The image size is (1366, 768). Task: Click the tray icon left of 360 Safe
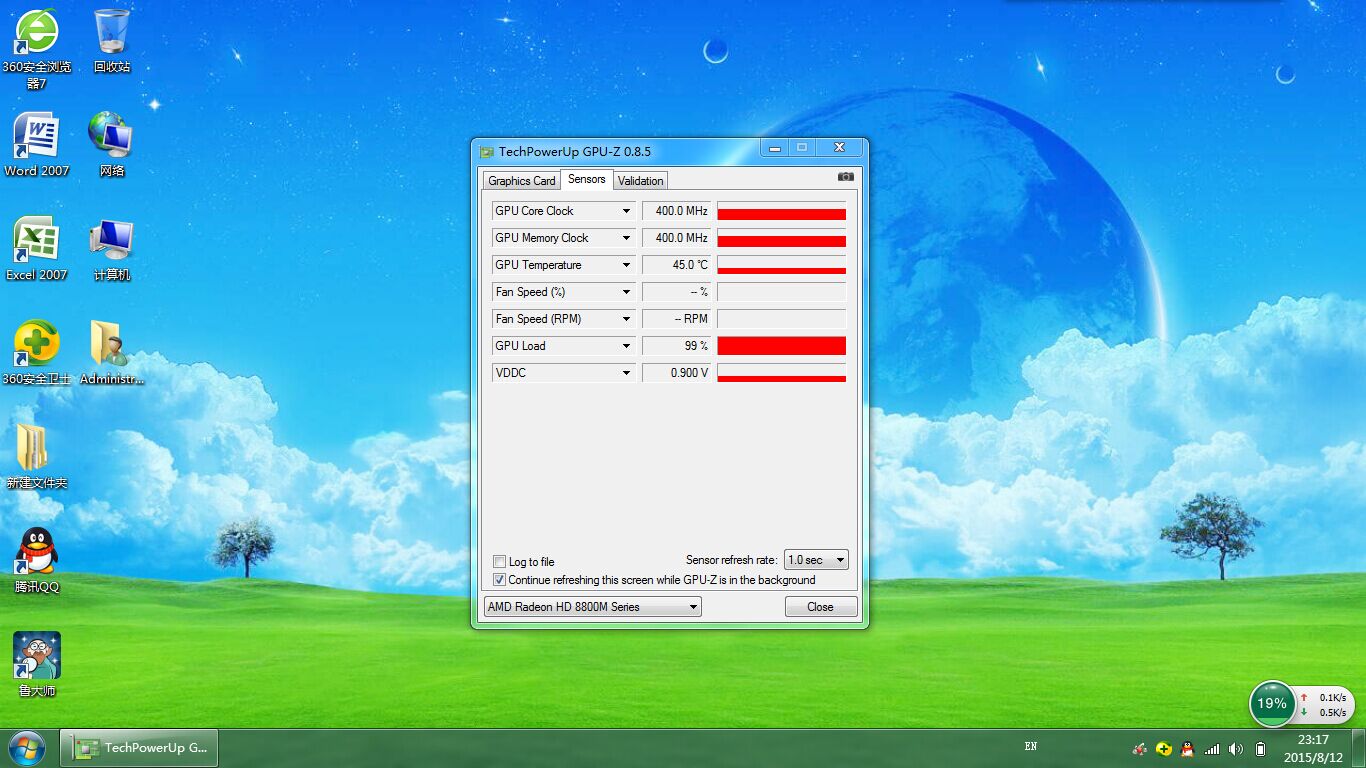tap(1139, 748)
